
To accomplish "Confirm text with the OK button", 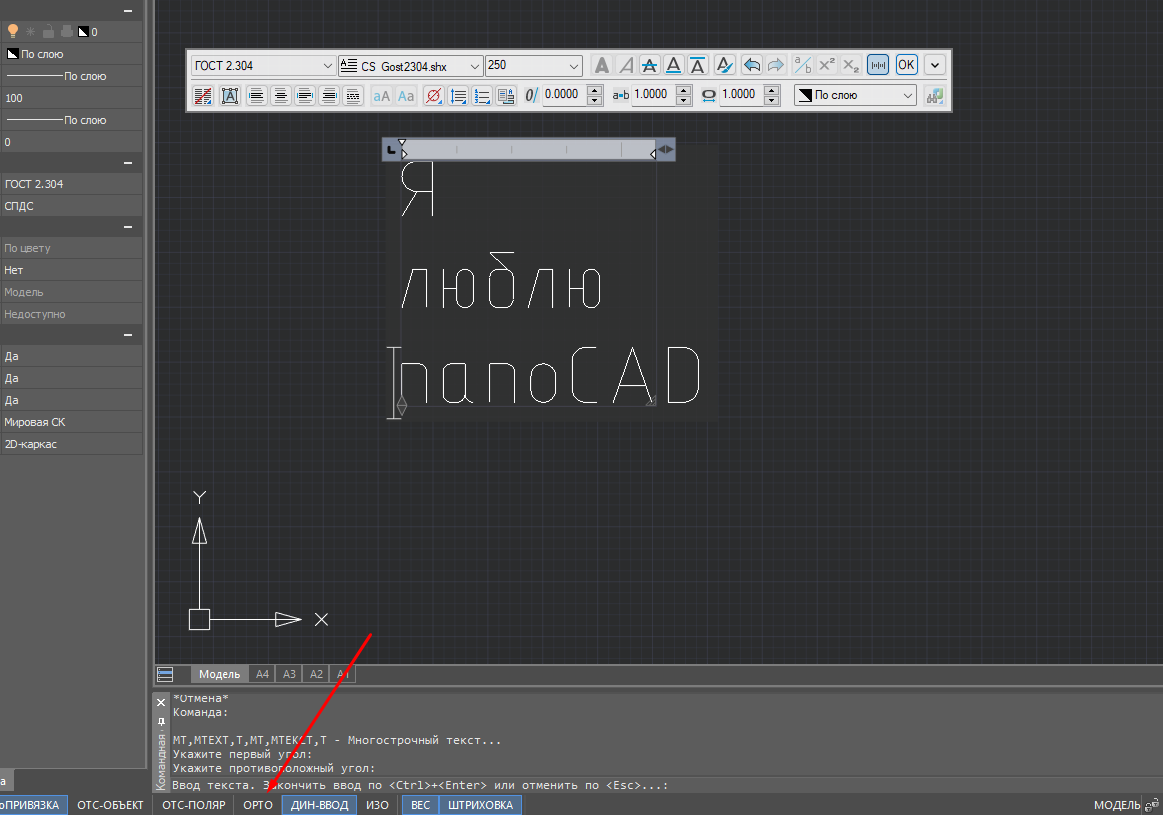I will (906, 65).
